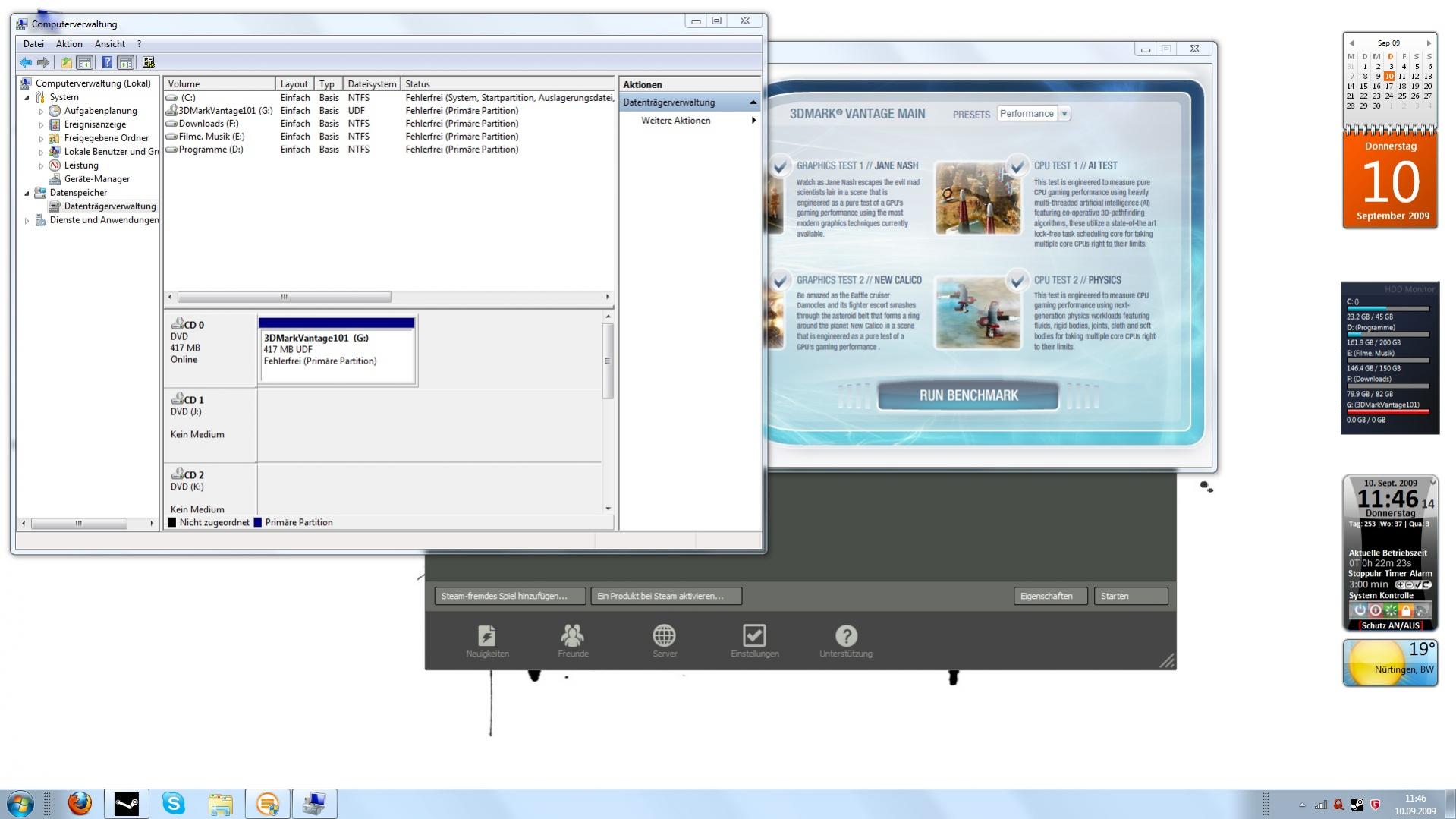Screen dimensions: 1456x819
Task: Open Einstellungen in Steam
Action: pyautogui.click(x=754, y=641)
